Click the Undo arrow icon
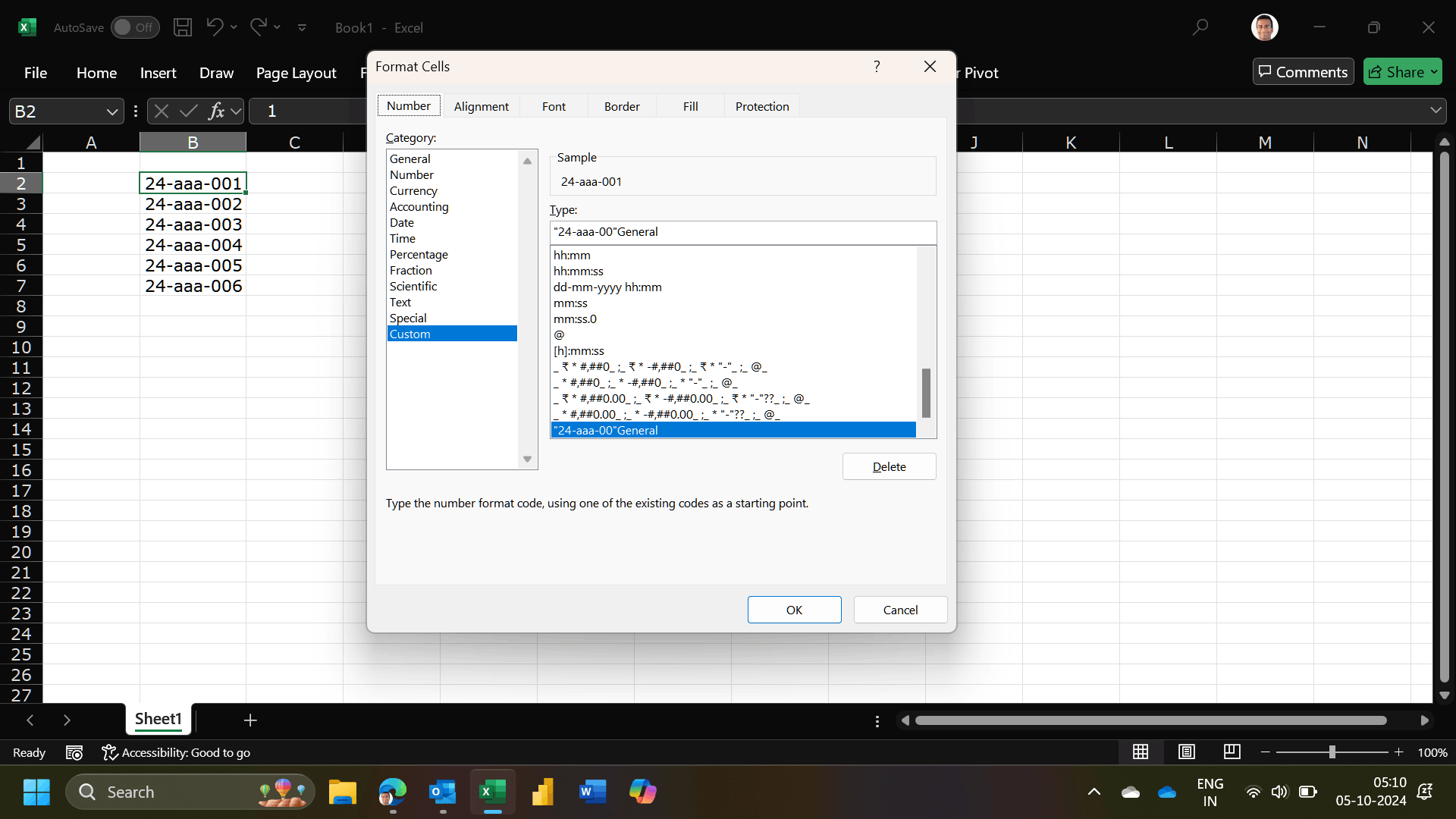The width and height of the screenshot is (1456, 819). tap(215, 27)
